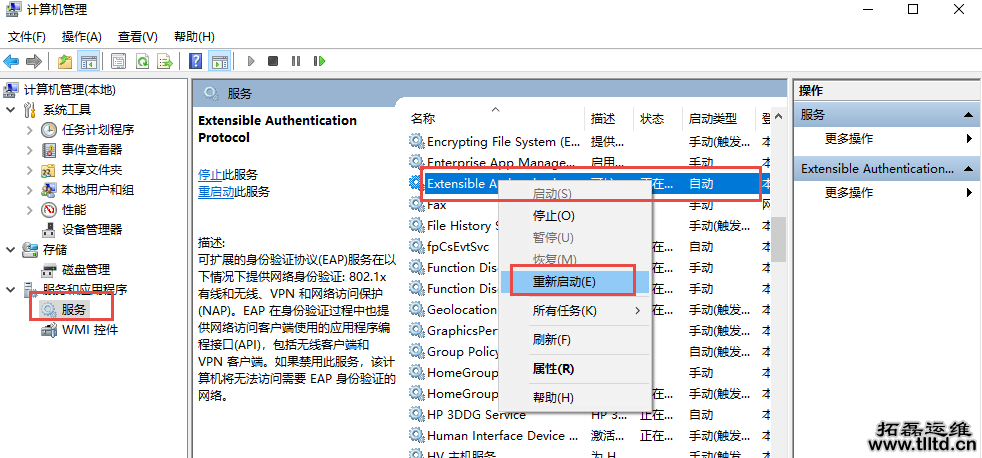Open the 文件(F) menu

coord(27,36)
